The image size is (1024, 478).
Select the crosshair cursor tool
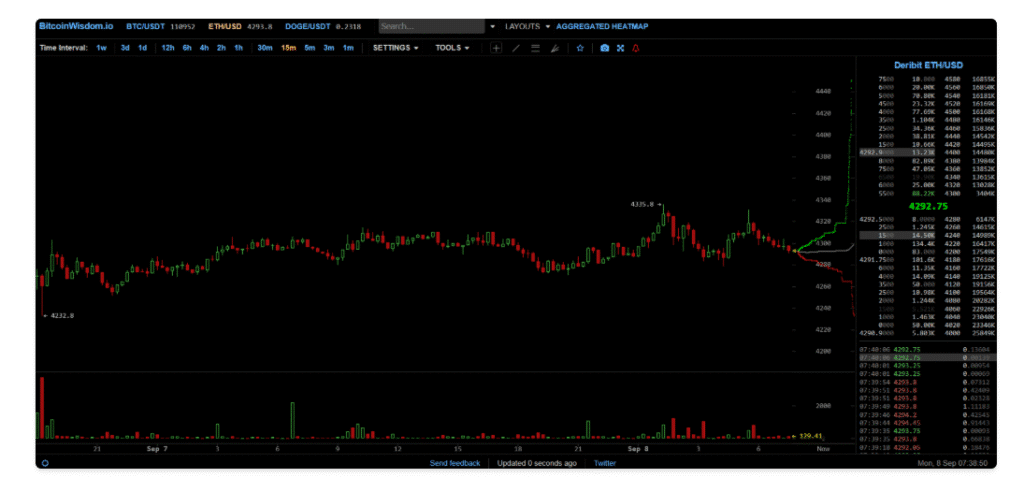click(x=496, y=48)
